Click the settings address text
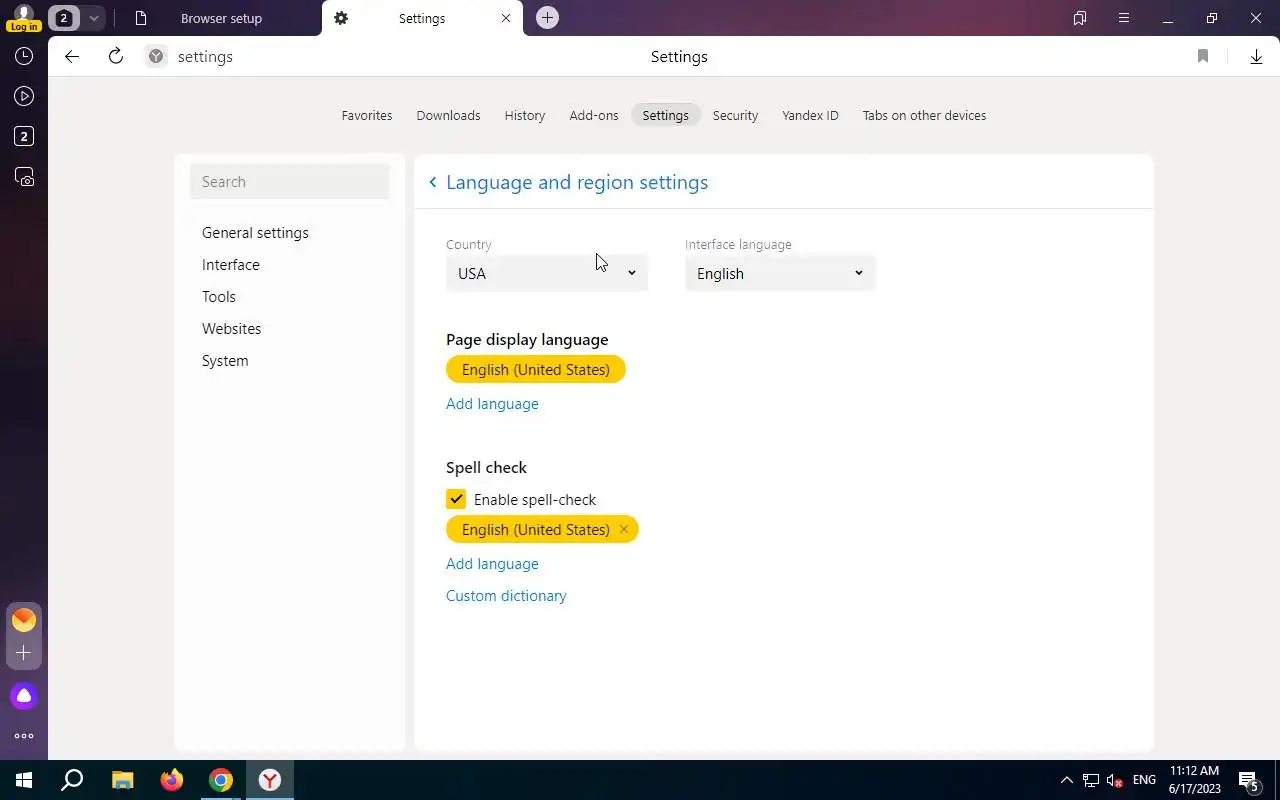 (205, 57)
